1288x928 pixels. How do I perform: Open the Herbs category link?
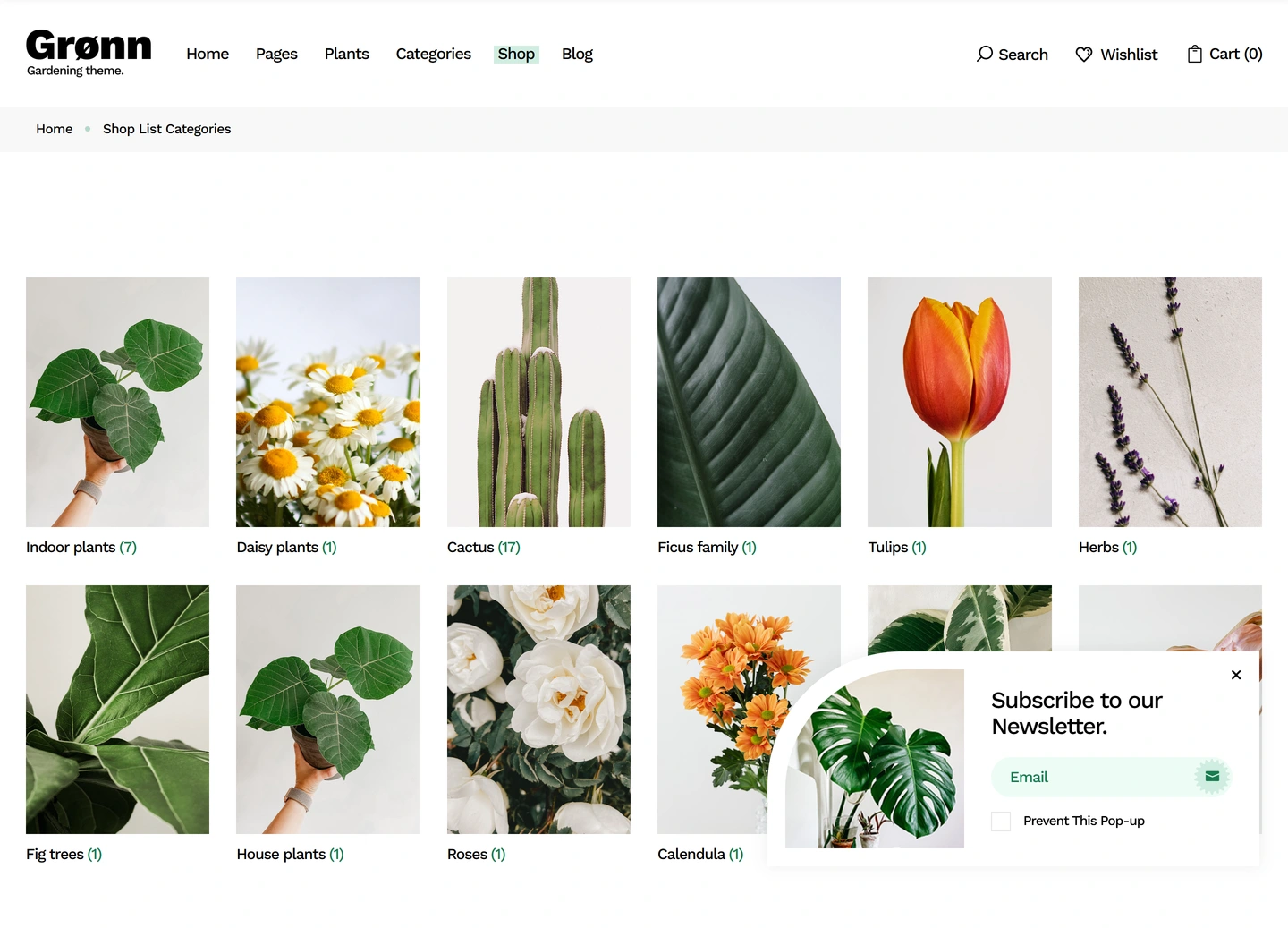click(1107, 547)
